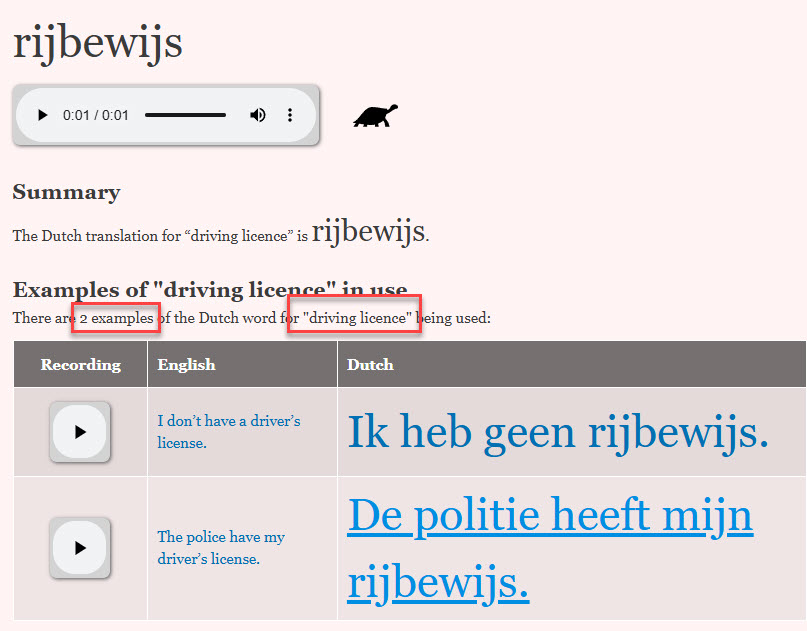The width and height of the screenshot is (807, 631).
Task: Play recording for "Ik heb geen rijbewijs"
Action: (x=80, y=432)
